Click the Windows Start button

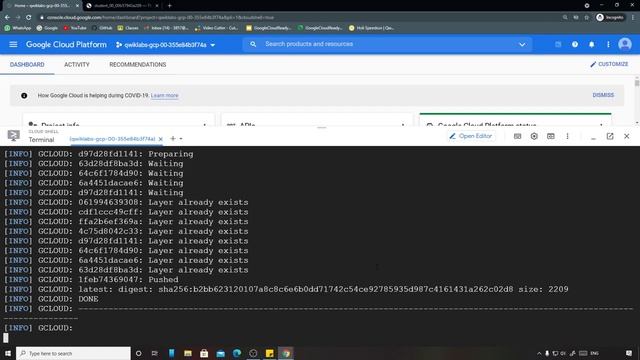click(7, 353)
